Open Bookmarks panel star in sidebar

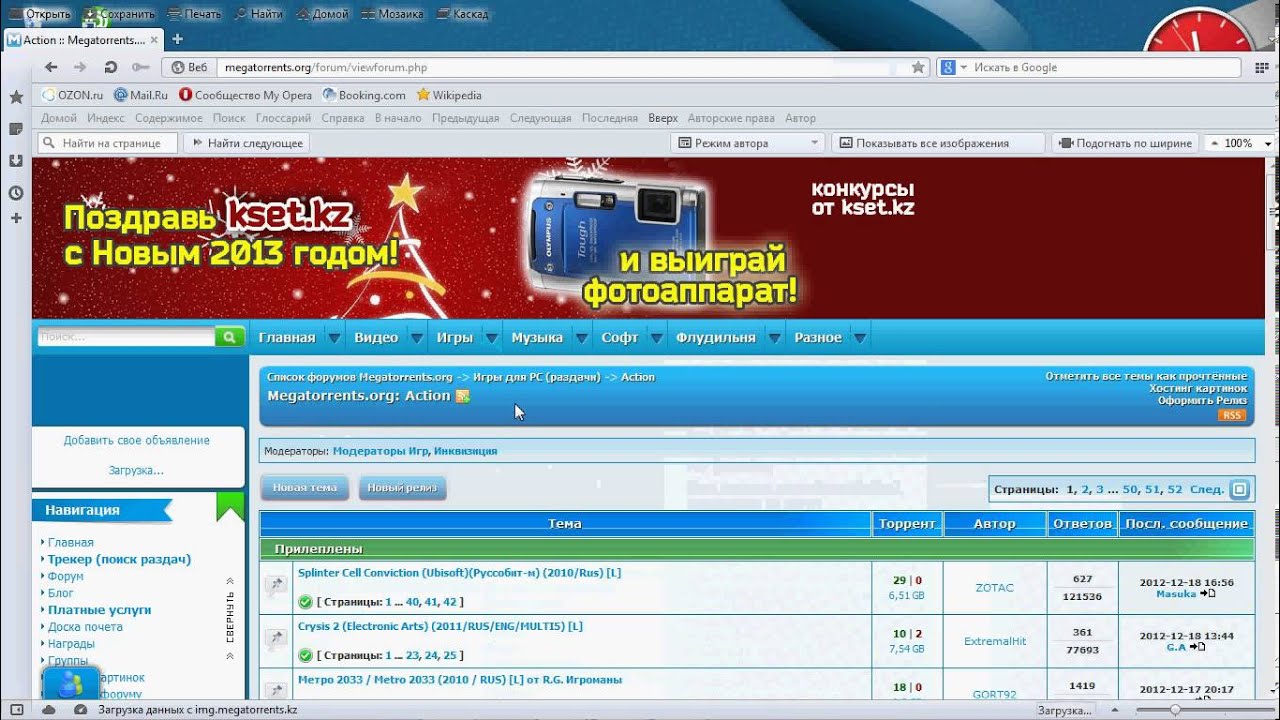(x=16, y=97)
